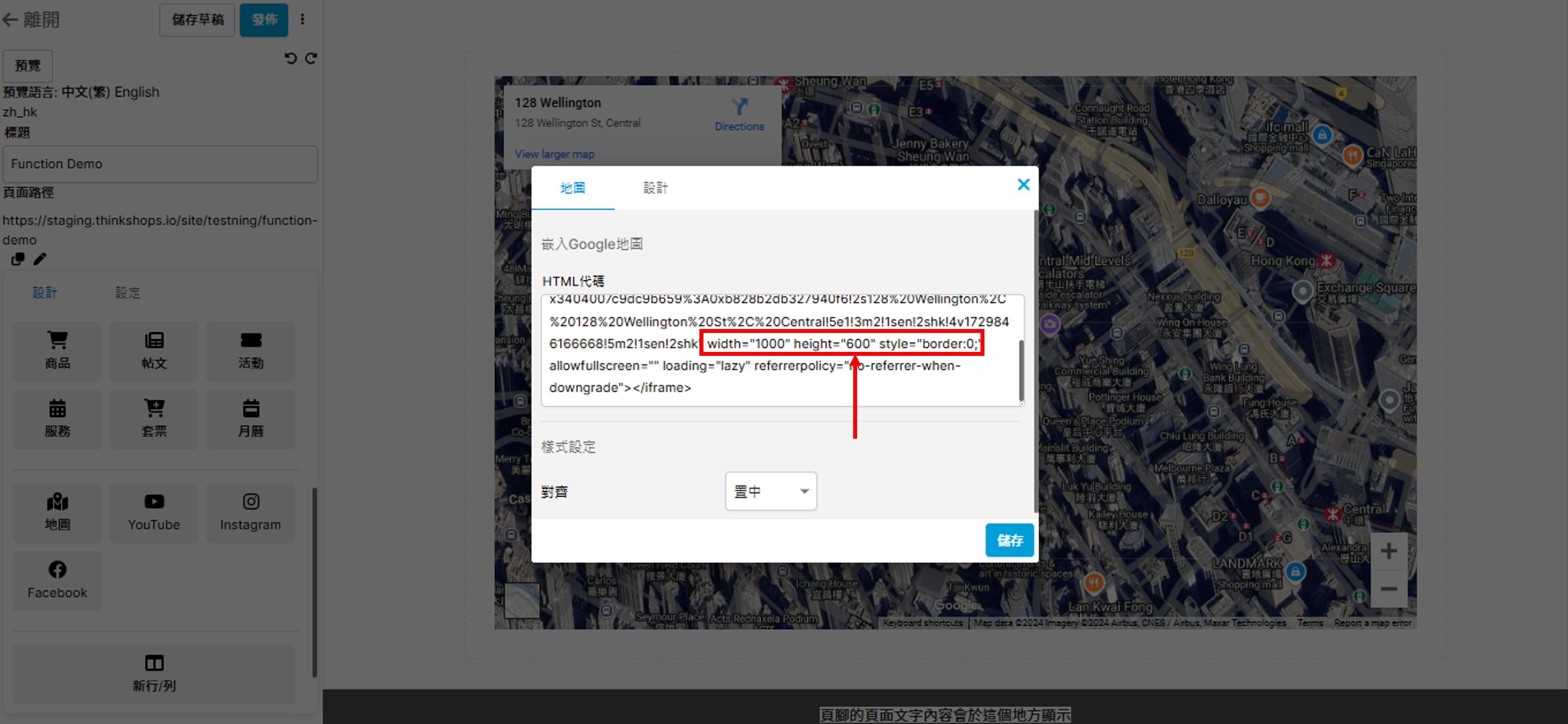Click the undo arrow icon

pos(290,59)
